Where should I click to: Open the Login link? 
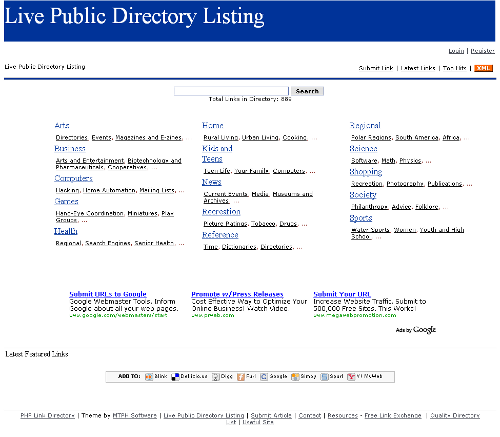(456, 51)
